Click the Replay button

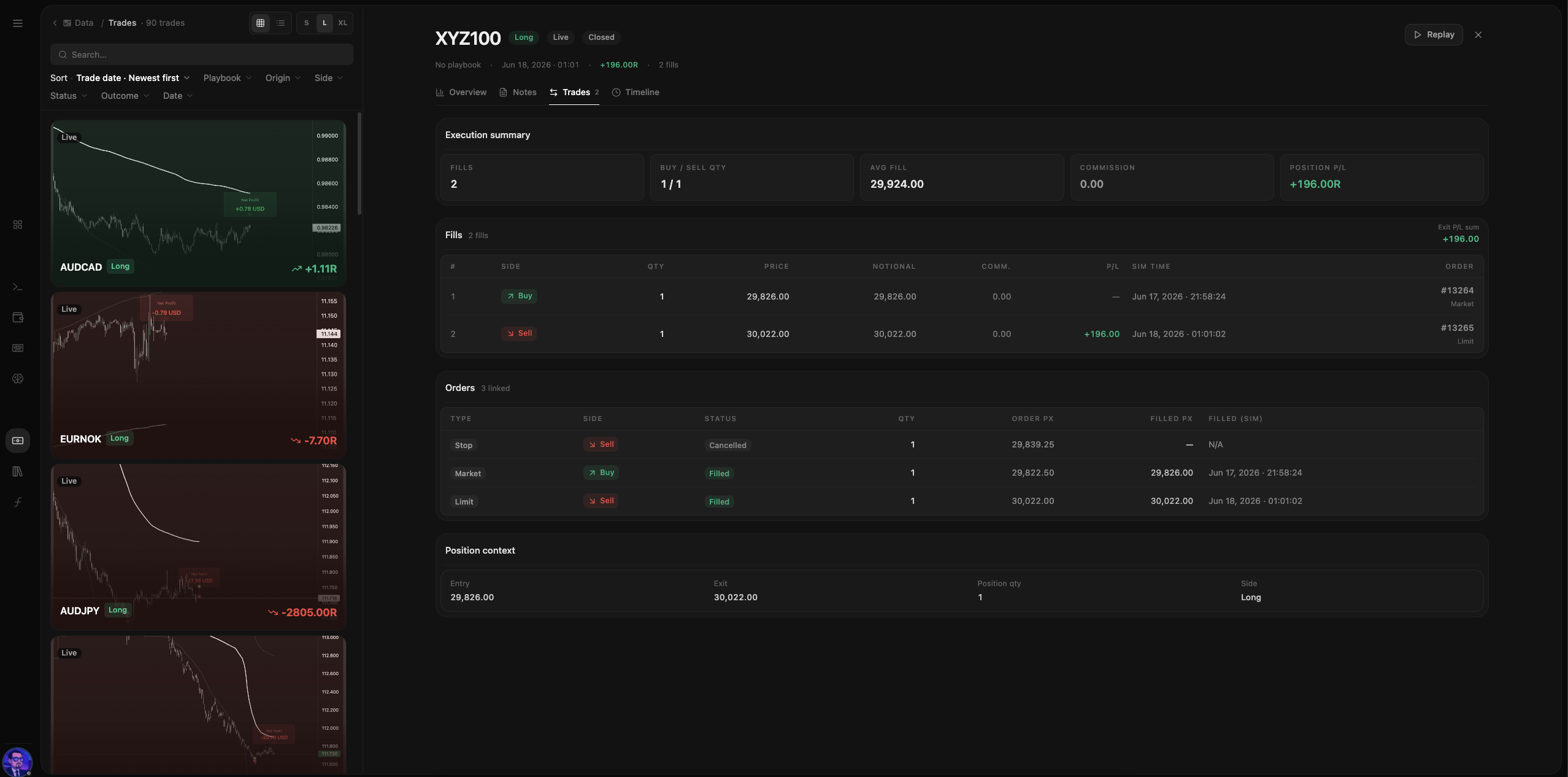pyautogui.click(x=1434, y=35)
